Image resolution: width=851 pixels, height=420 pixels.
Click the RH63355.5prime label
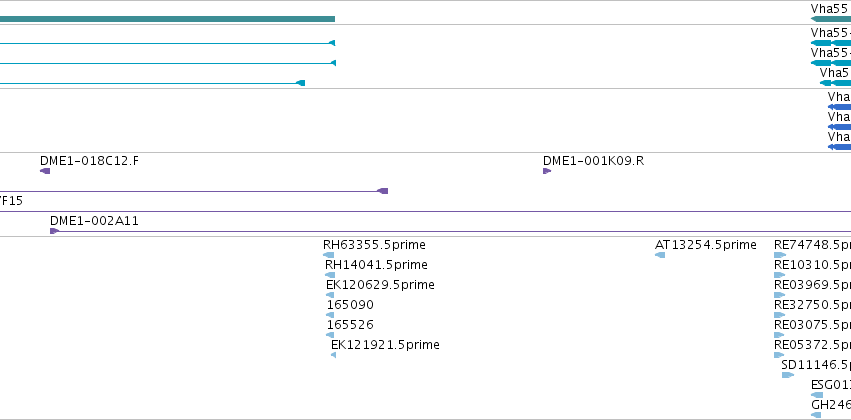tap(374, 245)
